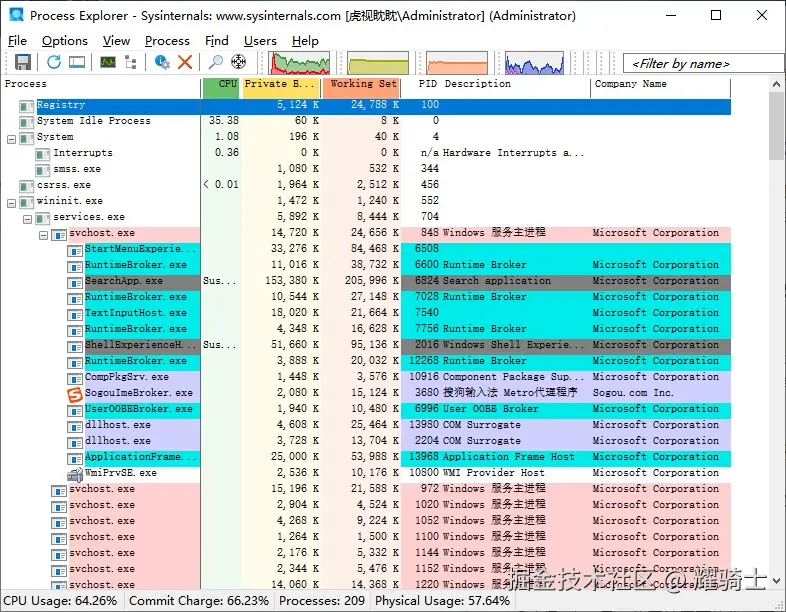Sort by the Process column header
This screenshot has width=786, height=612.
coord(101,88)
